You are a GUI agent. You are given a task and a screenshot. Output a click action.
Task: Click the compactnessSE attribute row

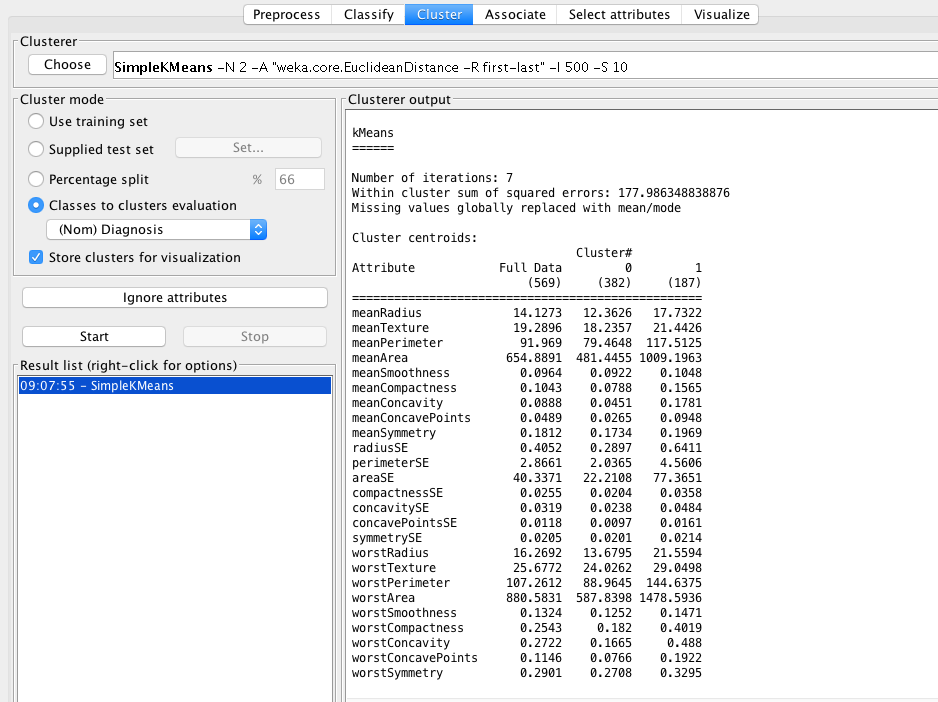(526, 493)
